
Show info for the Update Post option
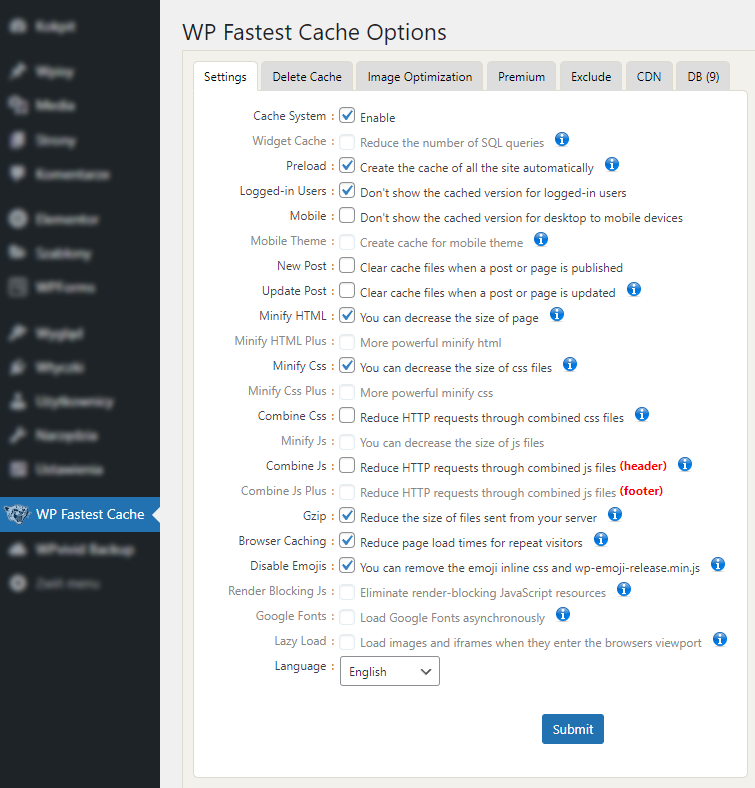[633, 289]
